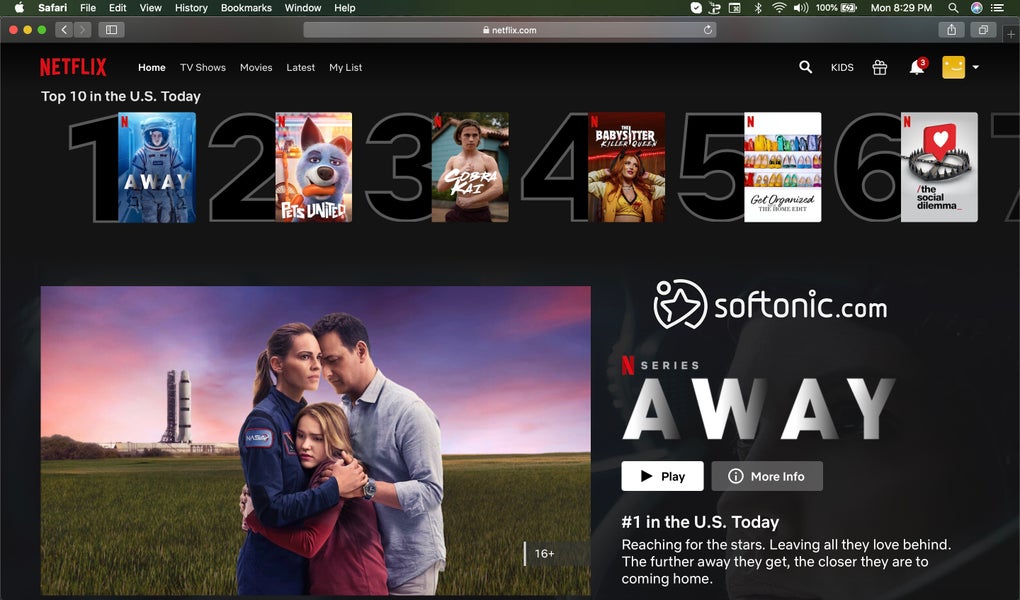The image size is (1020, 600).
Task: Expand the profile dropdown arrow
Action: (x=975, y=67)
